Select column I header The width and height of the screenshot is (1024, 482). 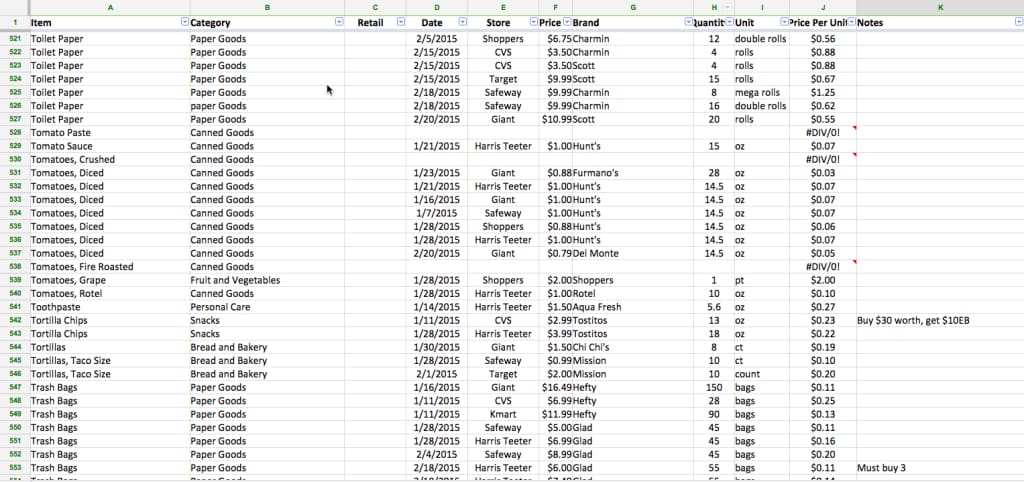(762, 7)
